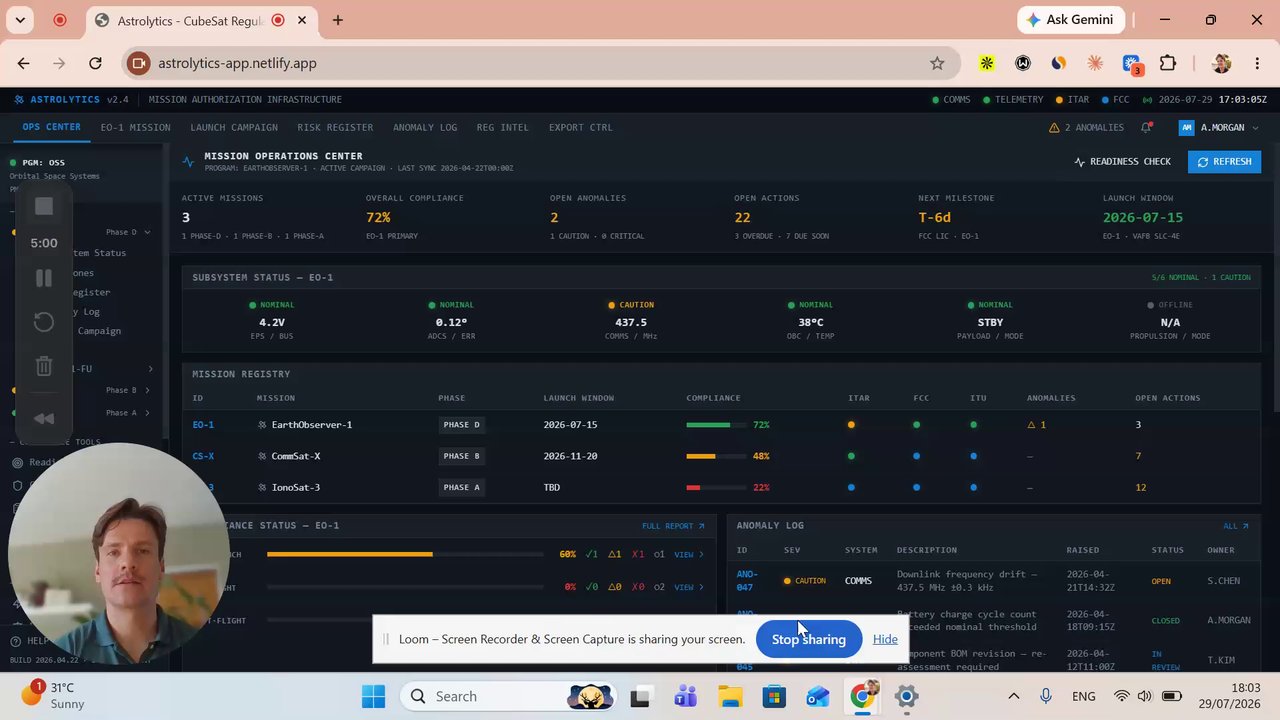The image size is (1280, 720).
Task: Open anomaly ANO-047 link
Action: [747, 581]
